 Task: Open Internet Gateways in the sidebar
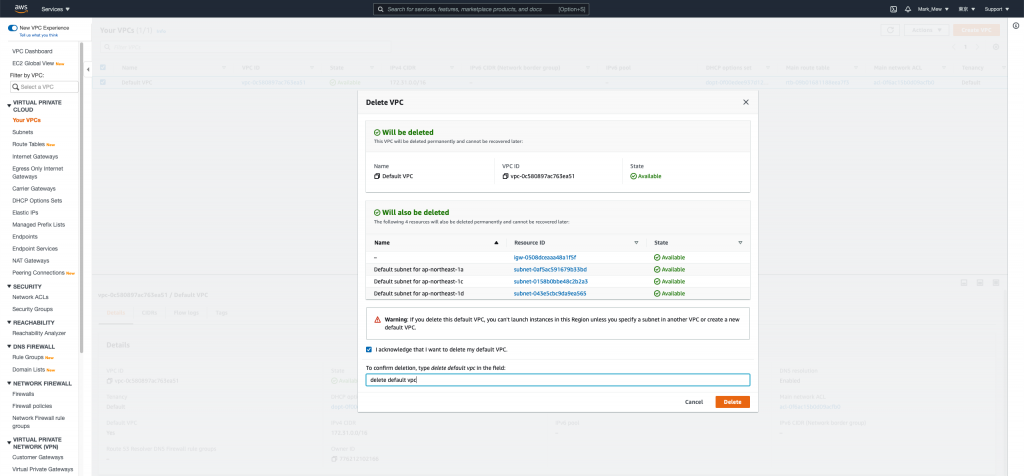click(x=35, y=157)
